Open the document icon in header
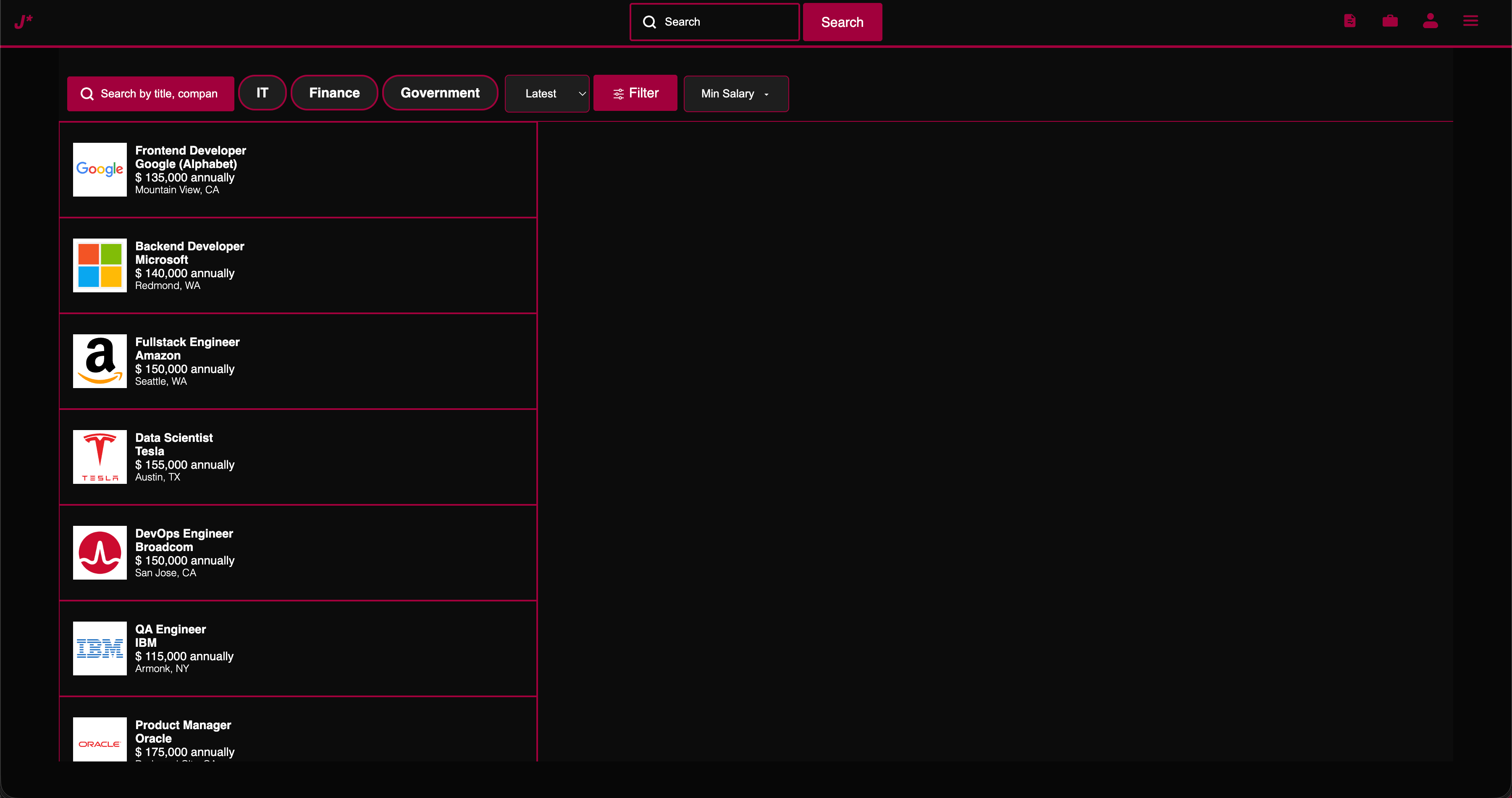 pos(1349,21)
